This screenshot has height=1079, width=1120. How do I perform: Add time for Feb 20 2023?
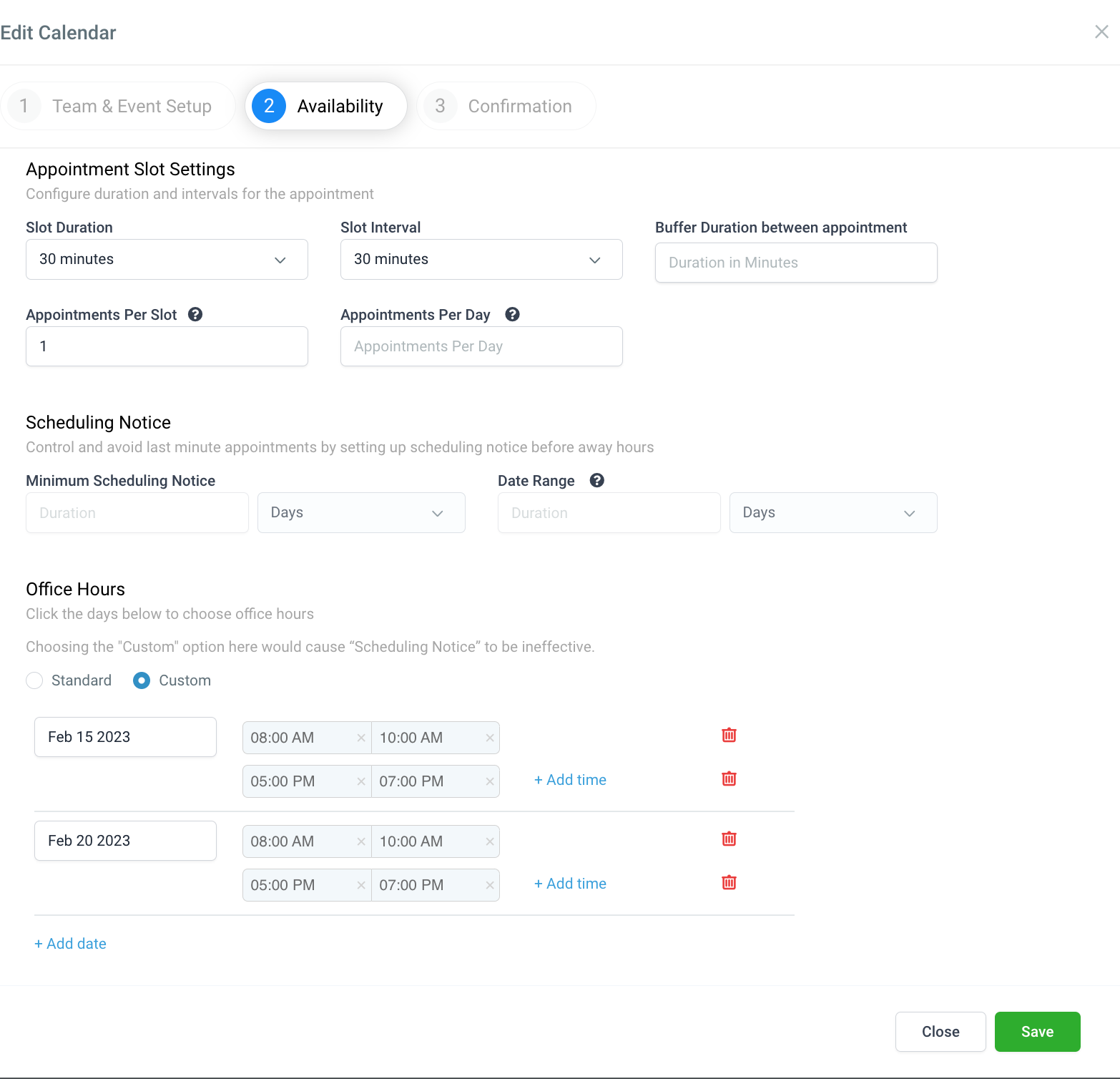click(x=570, y=884)
